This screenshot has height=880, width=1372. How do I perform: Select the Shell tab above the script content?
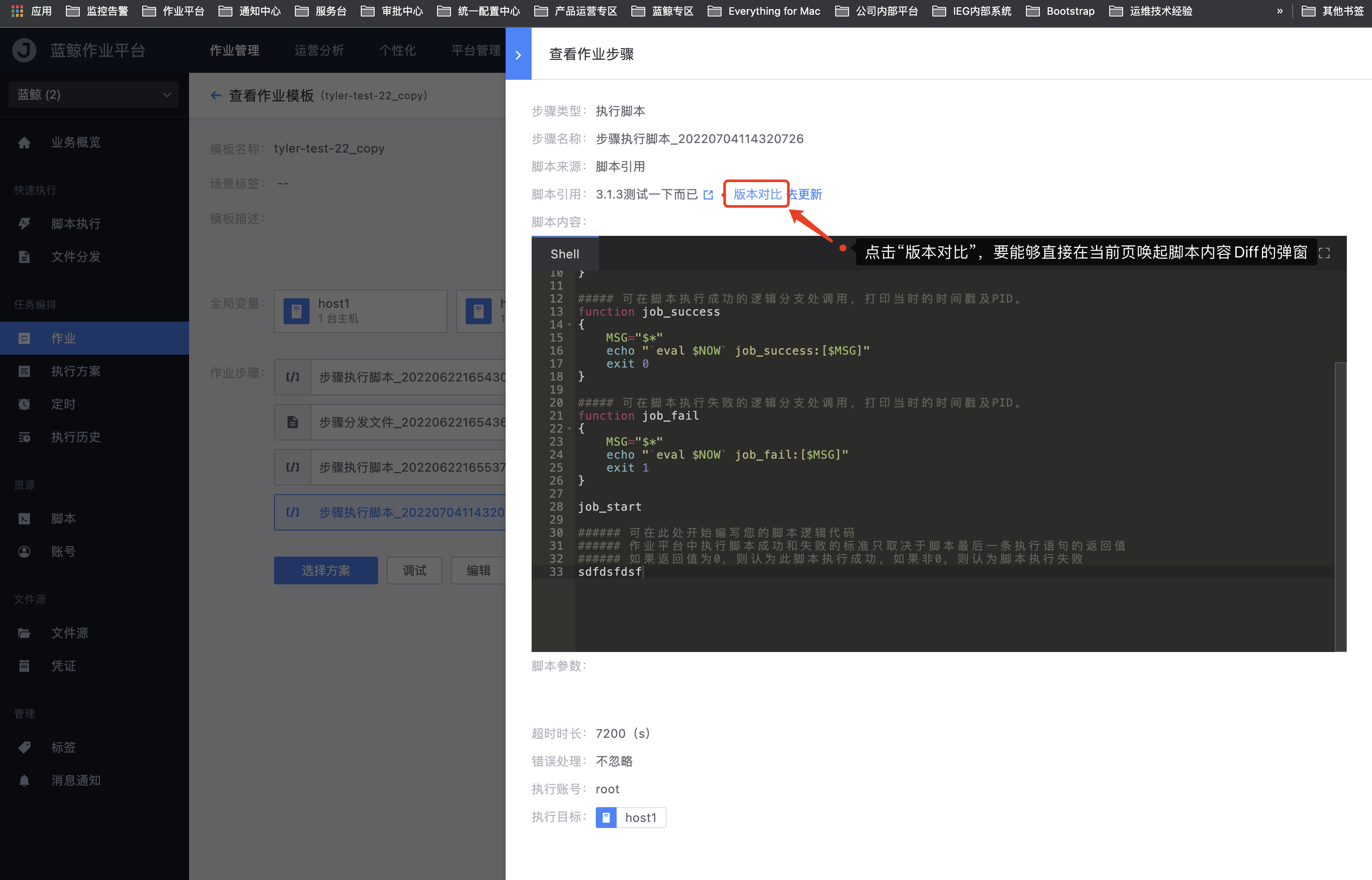[564, 254]
